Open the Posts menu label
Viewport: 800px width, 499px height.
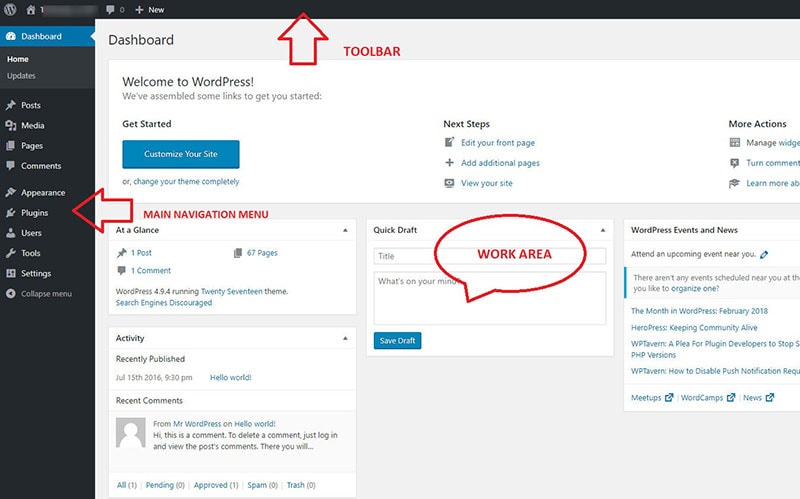(31, 105)
